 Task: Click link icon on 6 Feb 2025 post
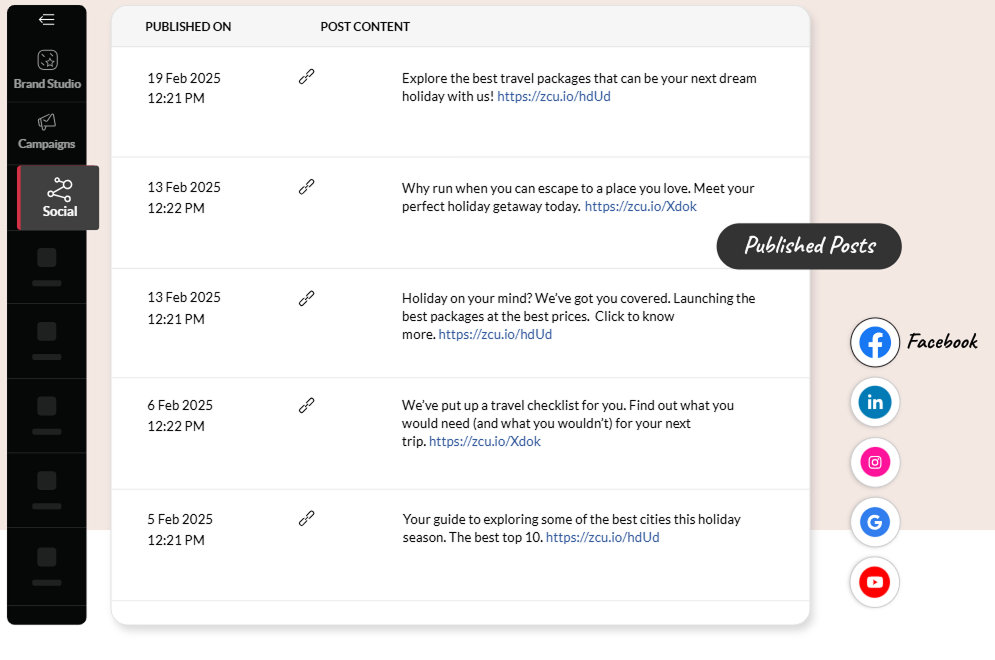[x=307, y=405]
